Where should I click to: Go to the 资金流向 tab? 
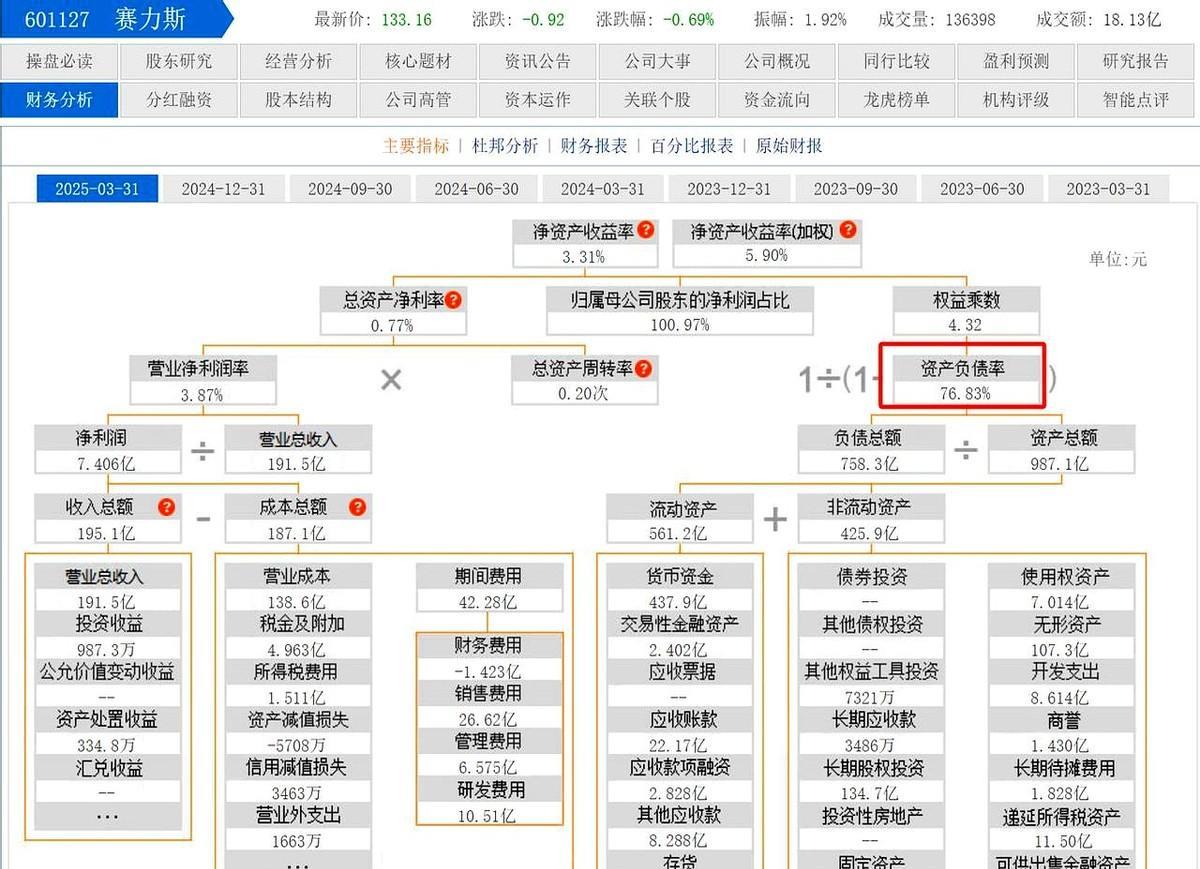tap(777, 99)
